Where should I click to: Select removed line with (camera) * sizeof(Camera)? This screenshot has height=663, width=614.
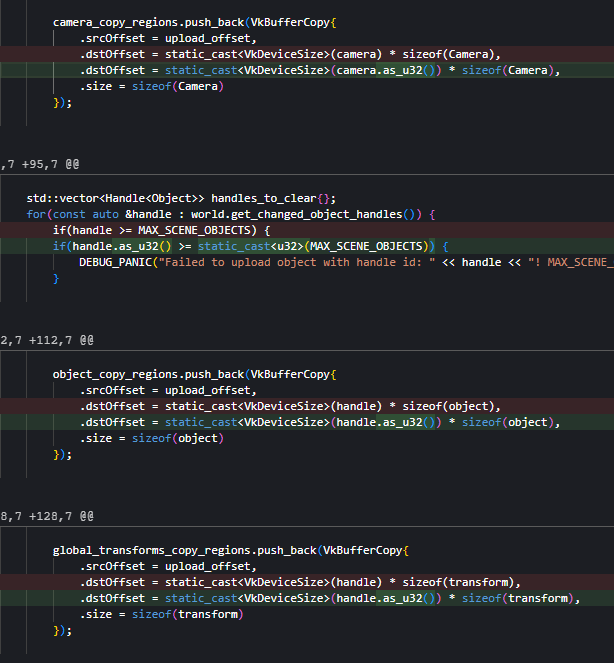point(290,54)
